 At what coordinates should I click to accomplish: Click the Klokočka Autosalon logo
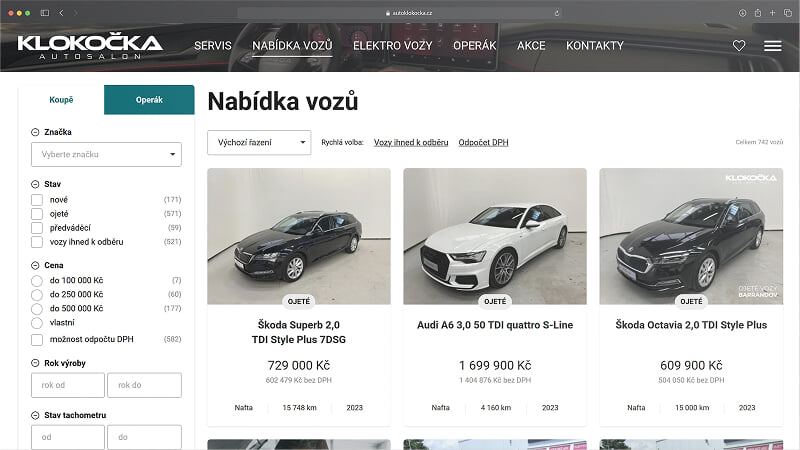90,45
